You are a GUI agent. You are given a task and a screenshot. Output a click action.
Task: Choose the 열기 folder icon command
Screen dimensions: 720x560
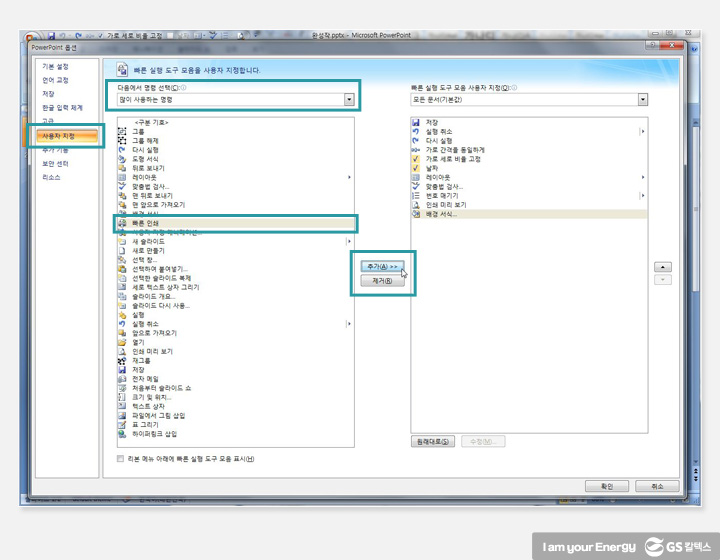point(122,342)
